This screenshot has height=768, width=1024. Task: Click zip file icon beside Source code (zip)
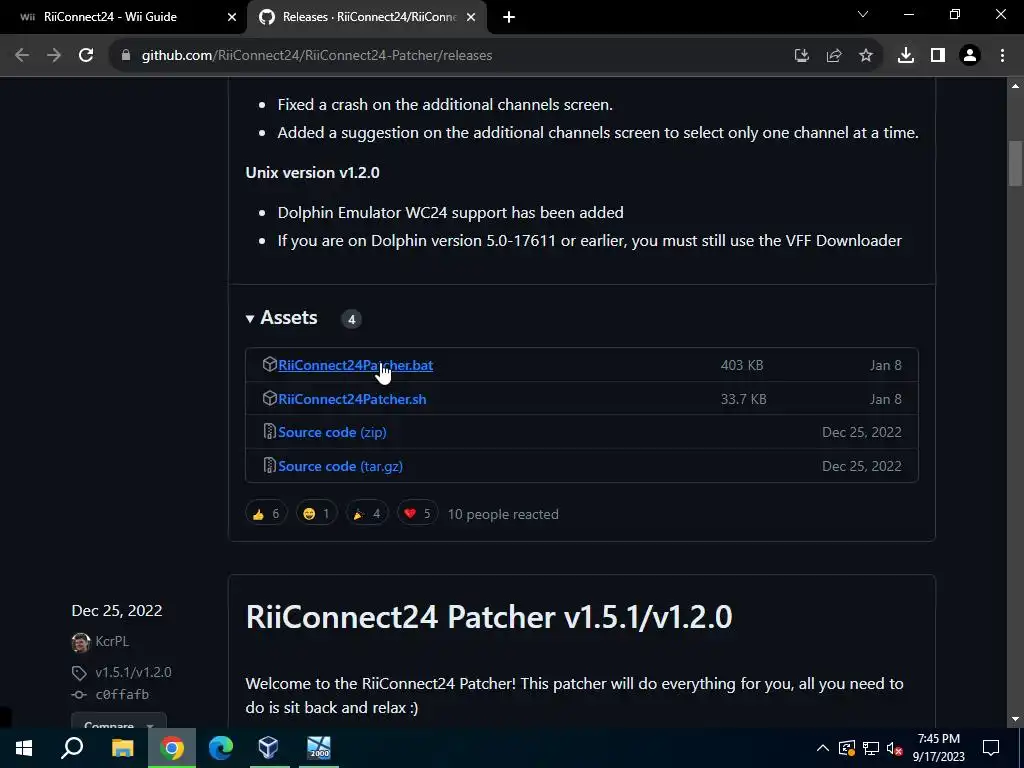269,432
